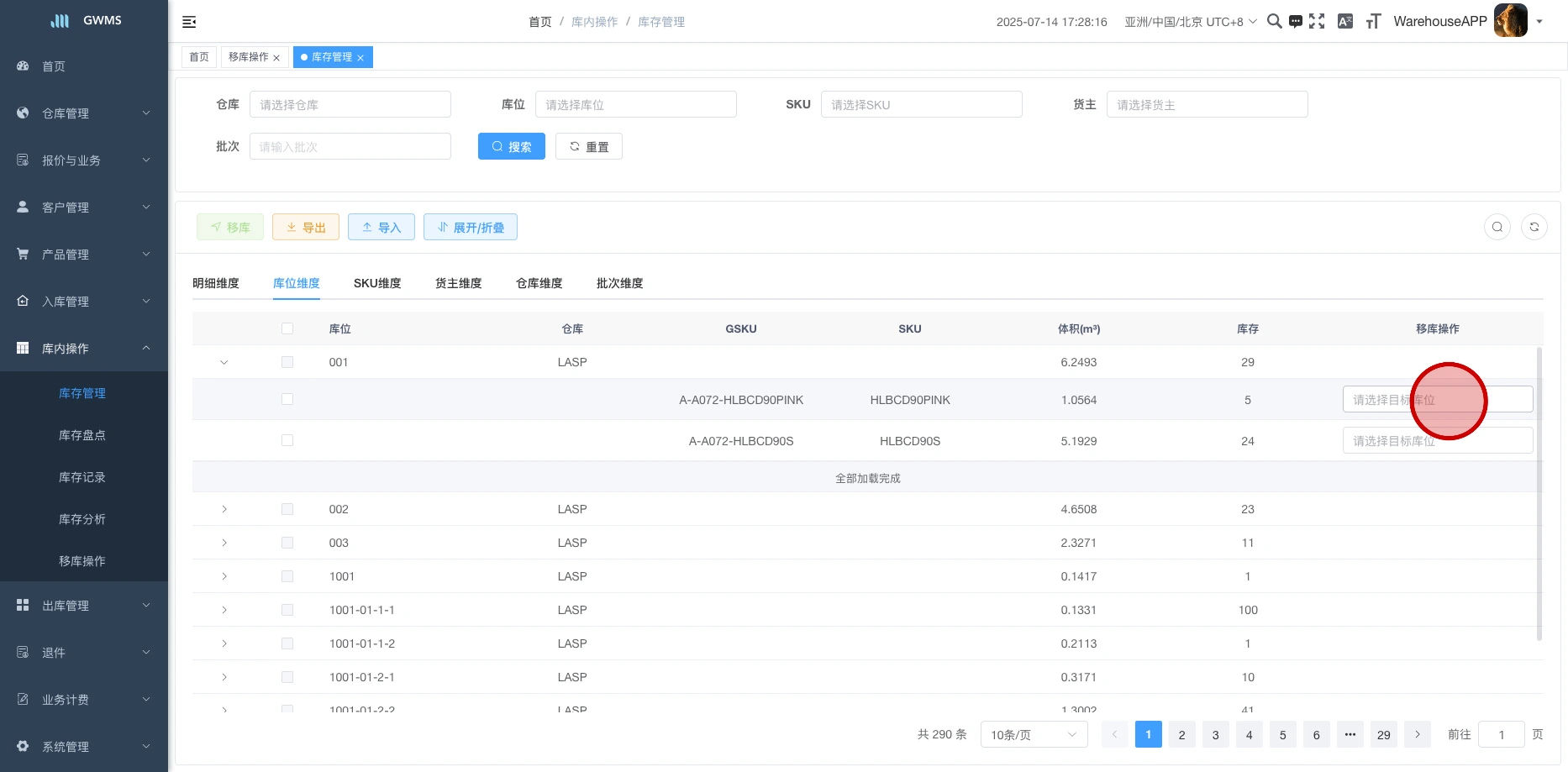Close the 移库操作 tab

coord(276,58)
